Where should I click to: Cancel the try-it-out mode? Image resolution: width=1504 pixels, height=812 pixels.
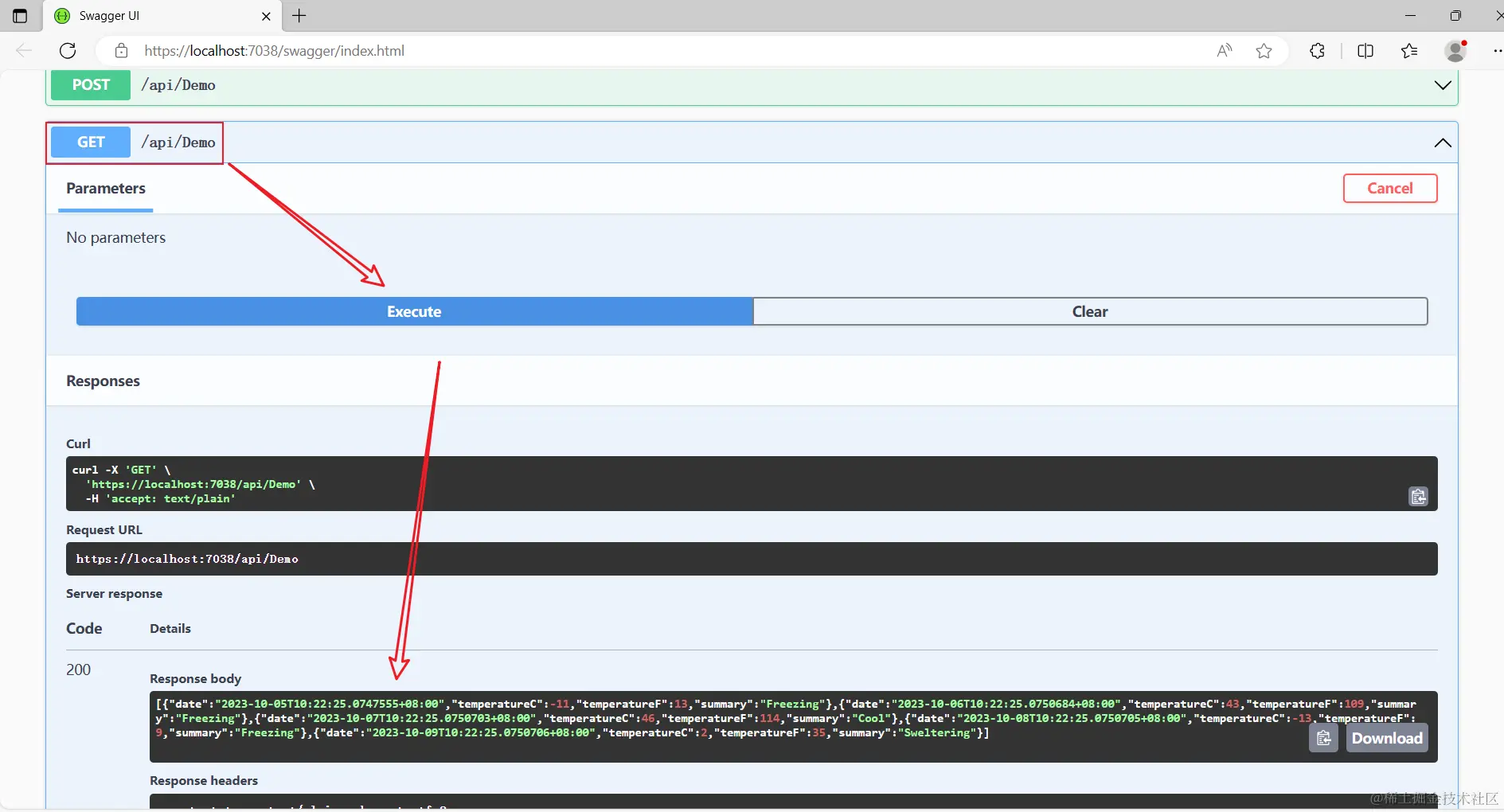pos(1390,189)
